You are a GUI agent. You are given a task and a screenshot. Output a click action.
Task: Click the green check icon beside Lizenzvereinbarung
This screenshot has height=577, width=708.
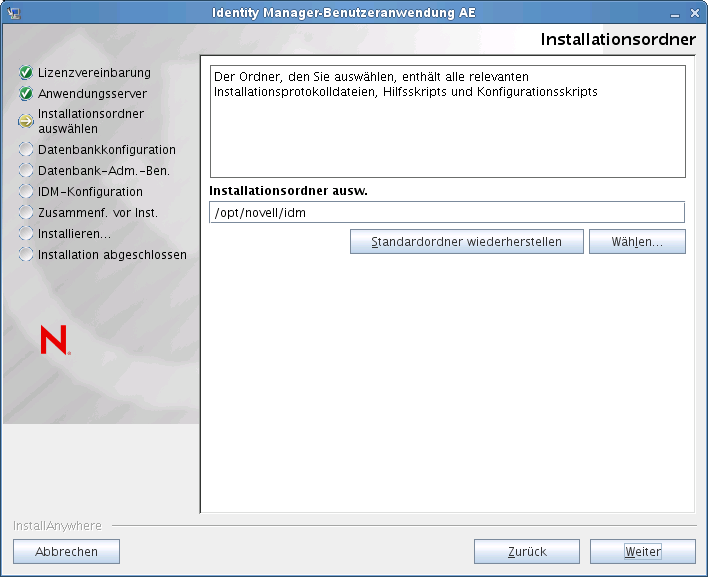point(26,72)
